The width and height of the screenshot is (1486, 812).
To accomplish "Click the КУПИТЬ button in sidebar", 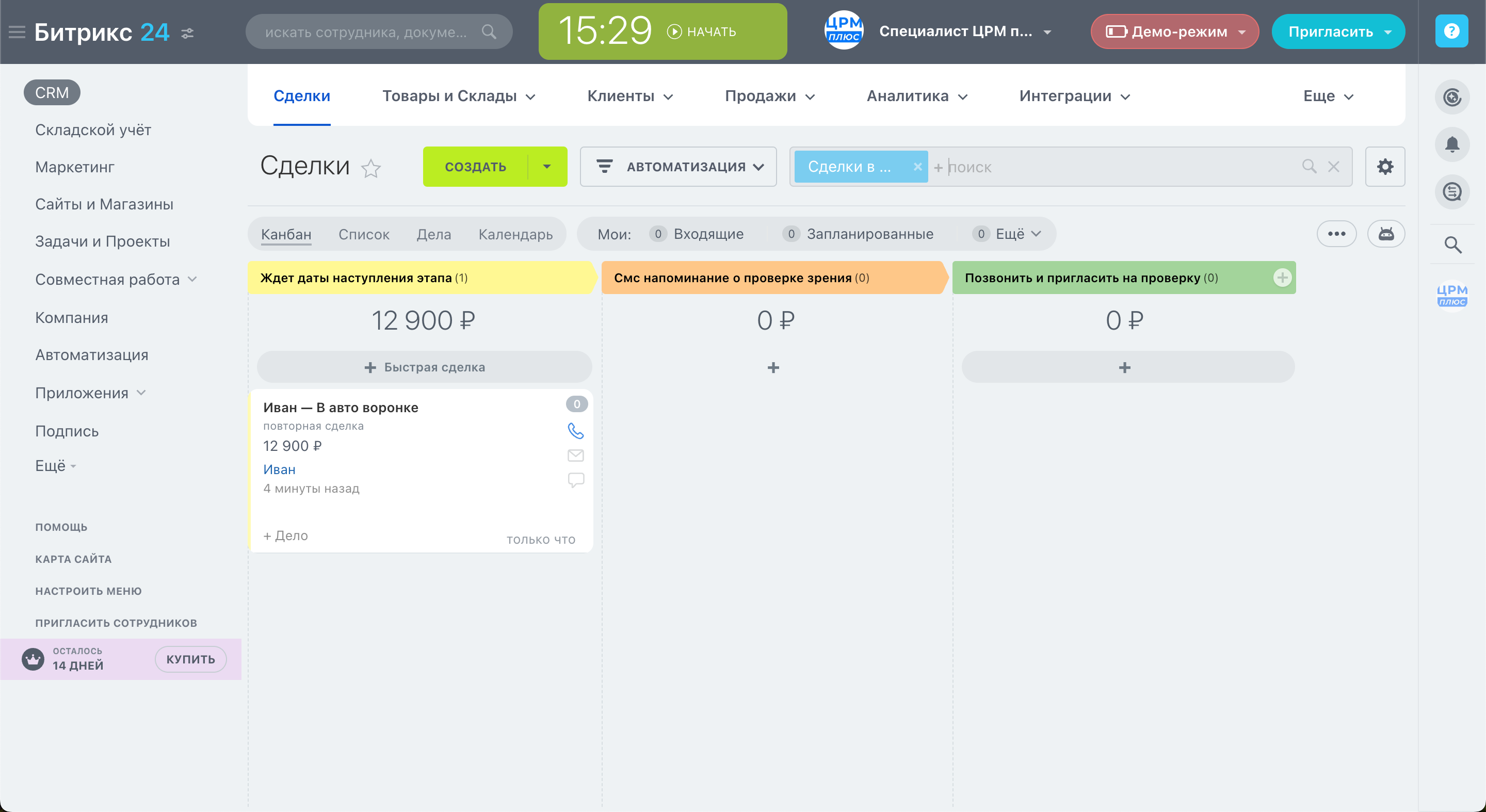I will click(190, 659).
